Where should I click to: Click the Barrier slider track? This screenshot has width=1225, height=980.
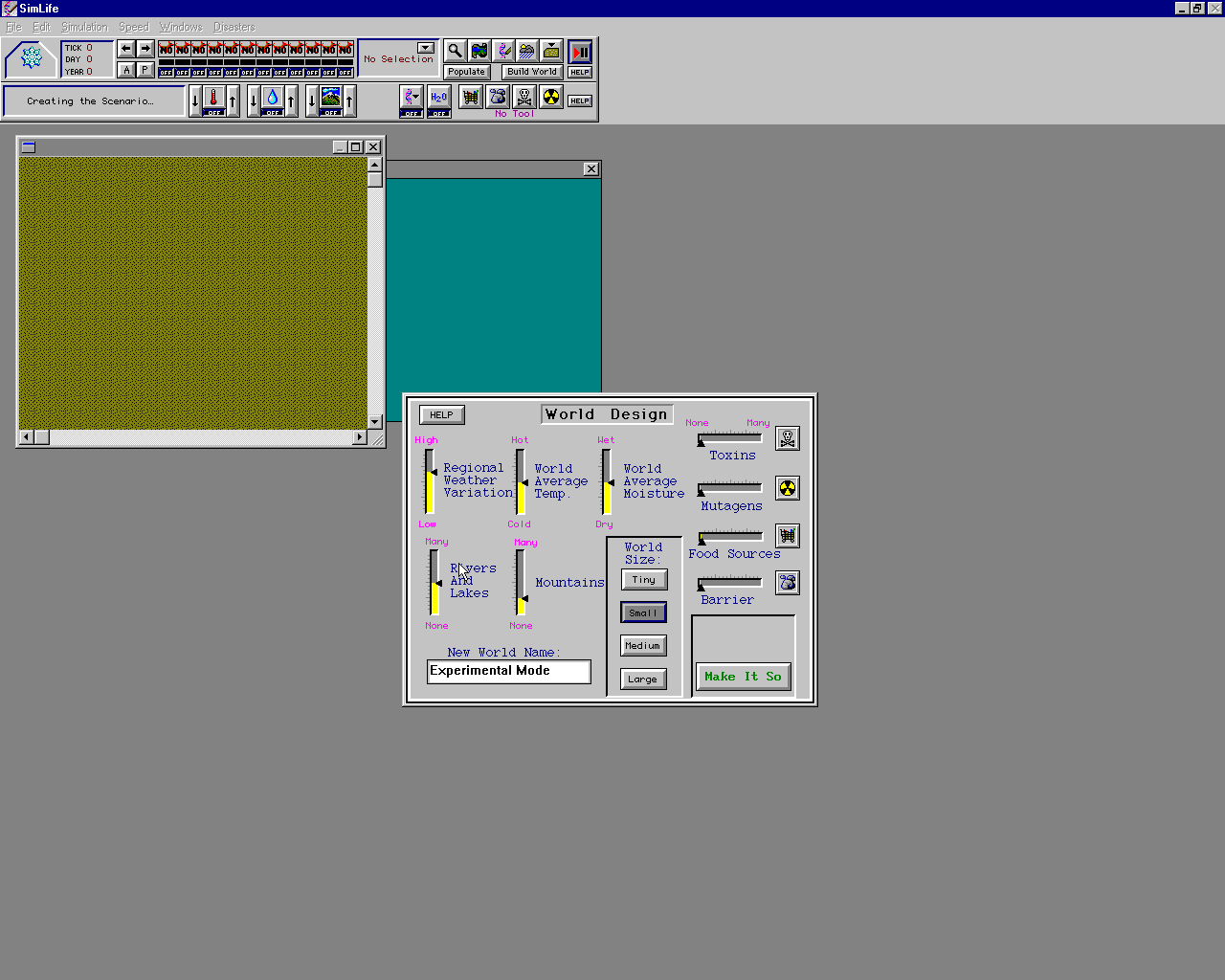tap(730, 583)
